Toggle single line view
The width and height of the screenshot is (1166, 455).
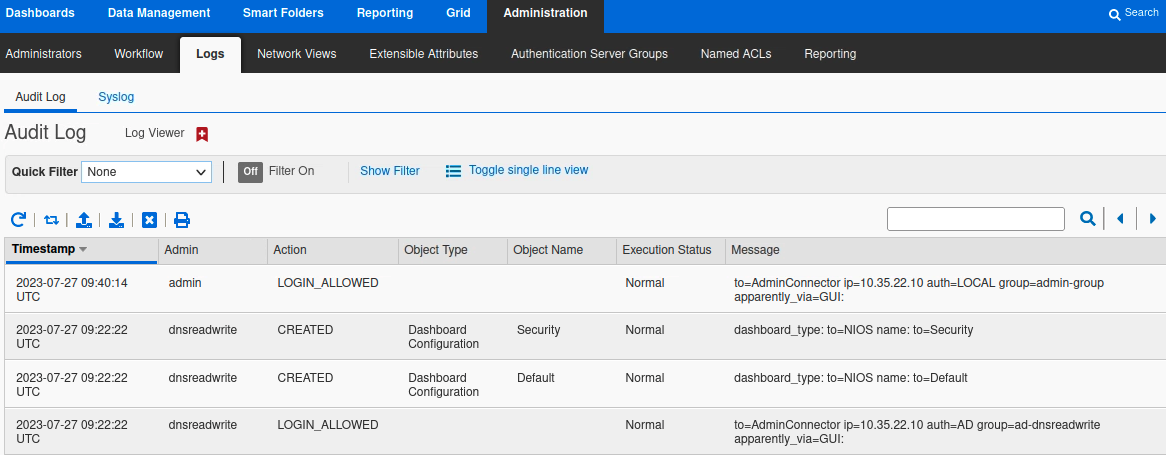(517, 171)
